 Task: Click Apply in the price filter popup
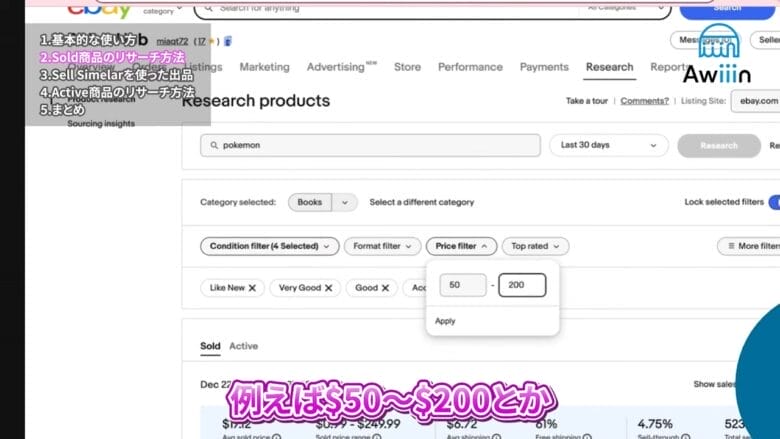[x=445, y=321]
